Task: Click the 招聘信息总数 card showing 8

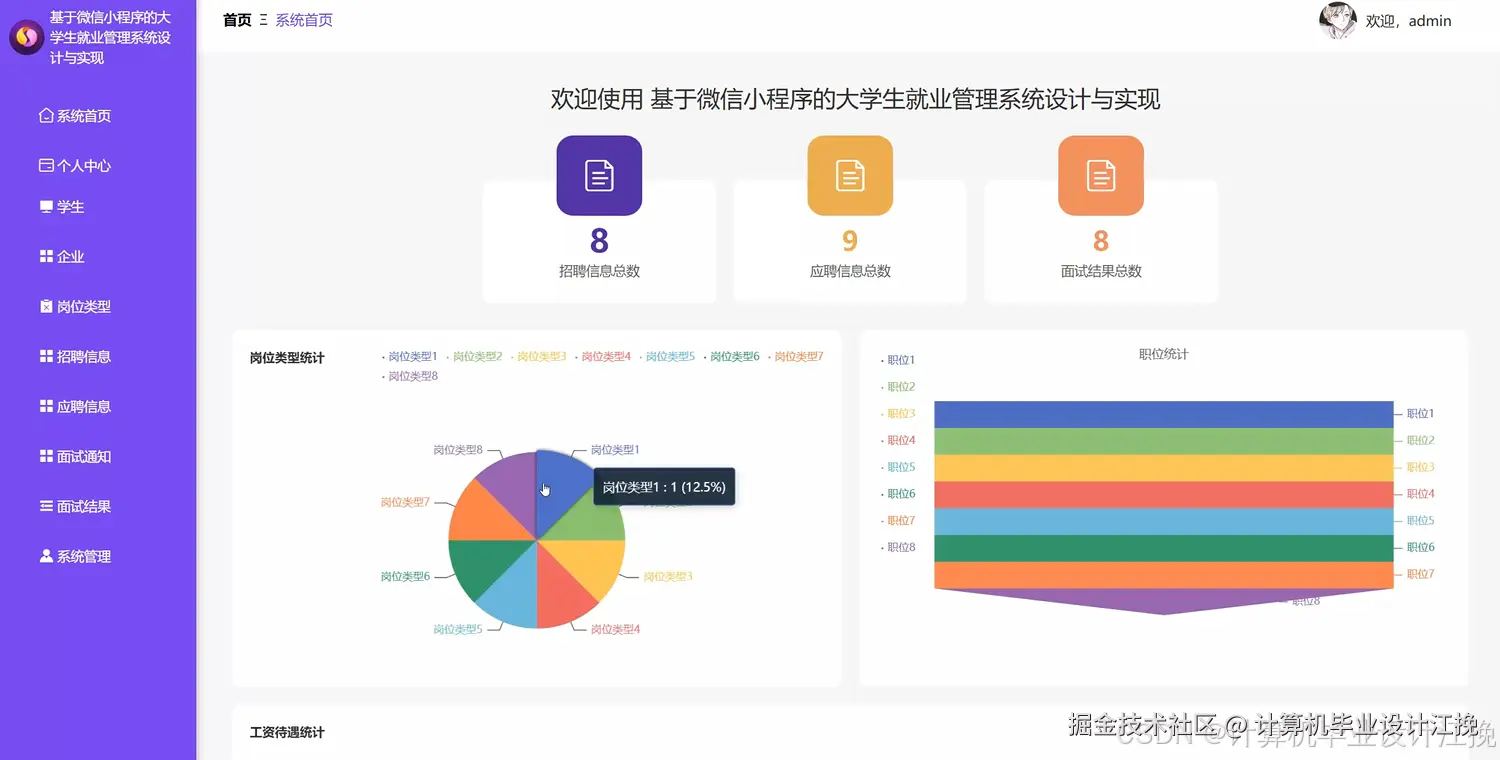Action: [x=599, y=241]
